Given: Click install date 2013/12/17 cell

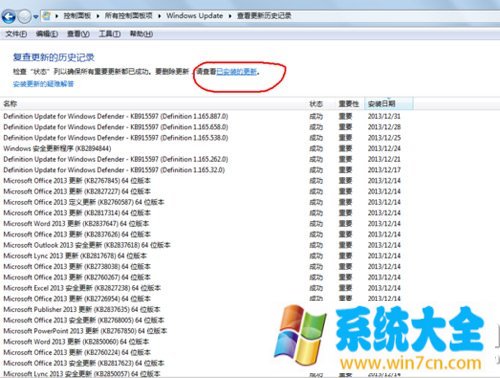Looking at the screenshot, I should point(384,170).
